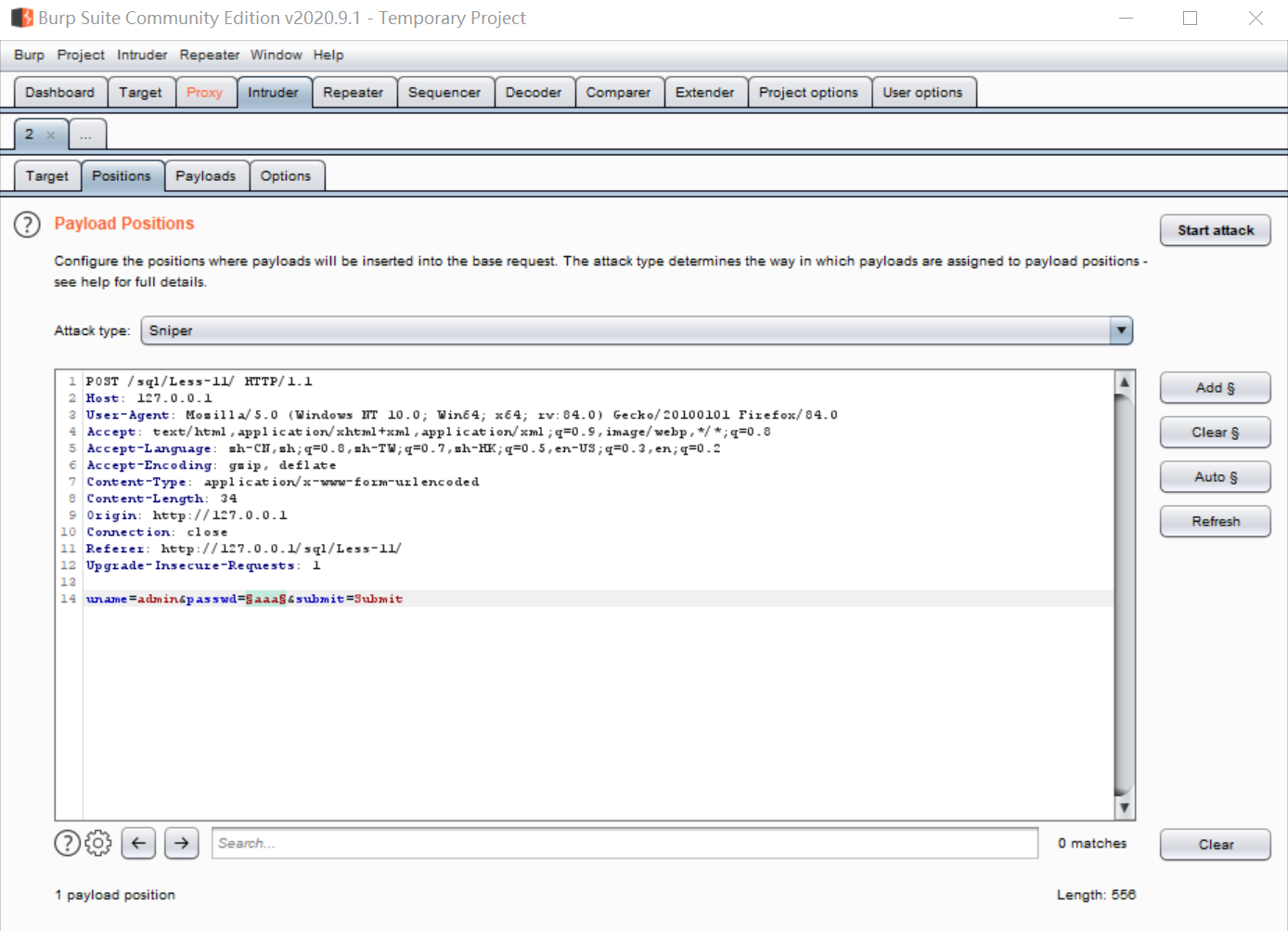Click the Host header line
Screen dimensions: 1288x931
pyautogui.click(x=149, y=398)
